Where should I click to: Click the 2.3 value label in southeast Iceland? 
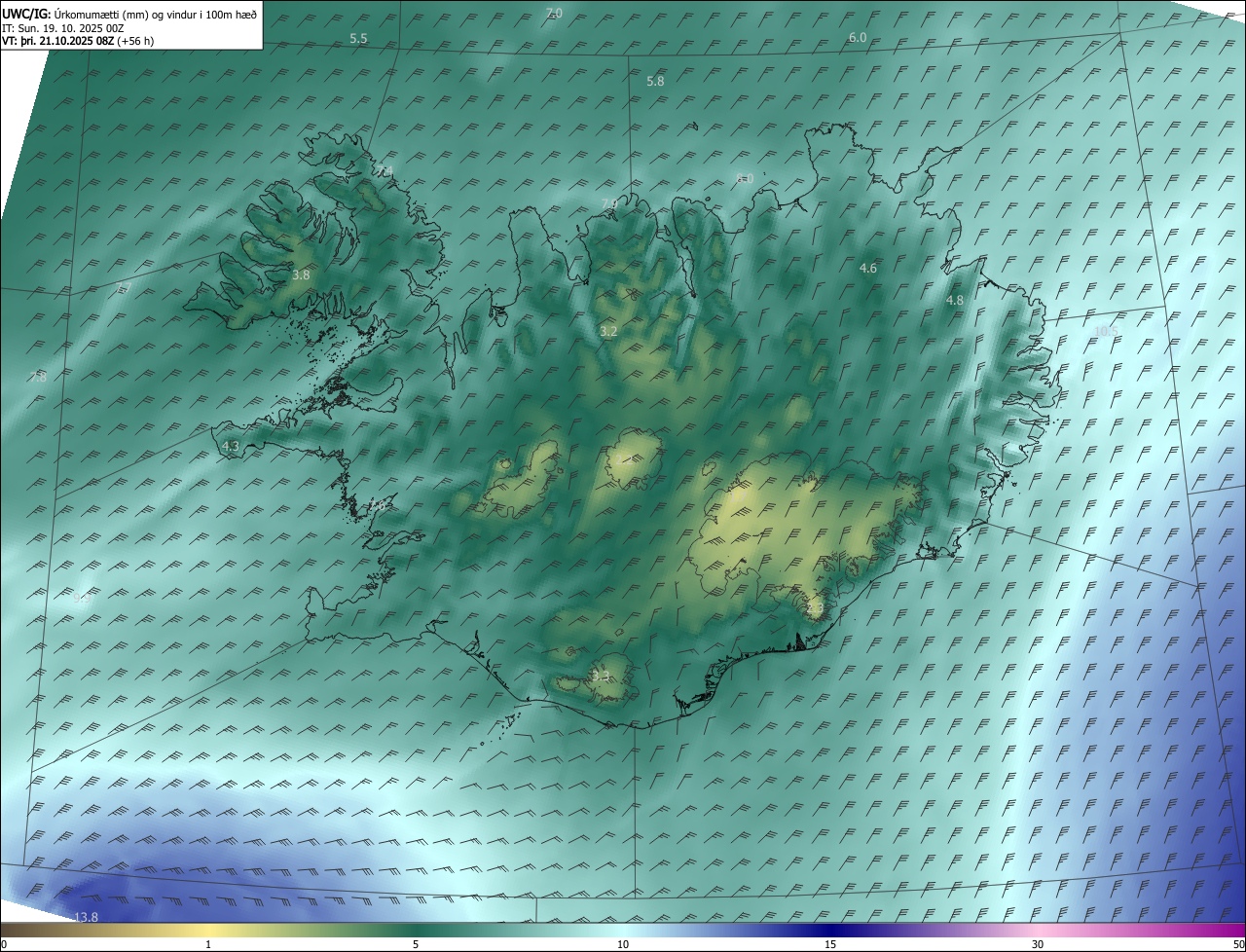coord(815,609)
